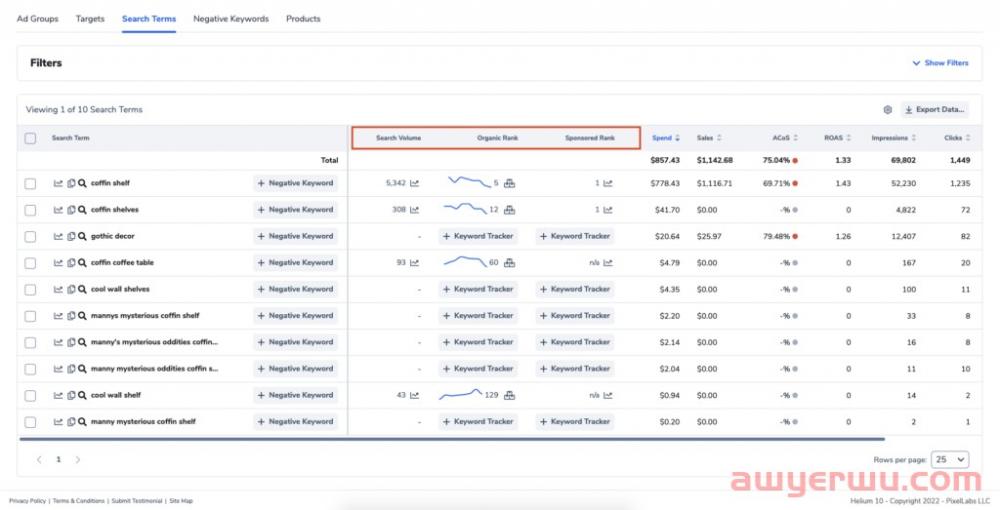Click organic rank icon for coffin coffee table
1000x510 pixels.
(509, 263)
